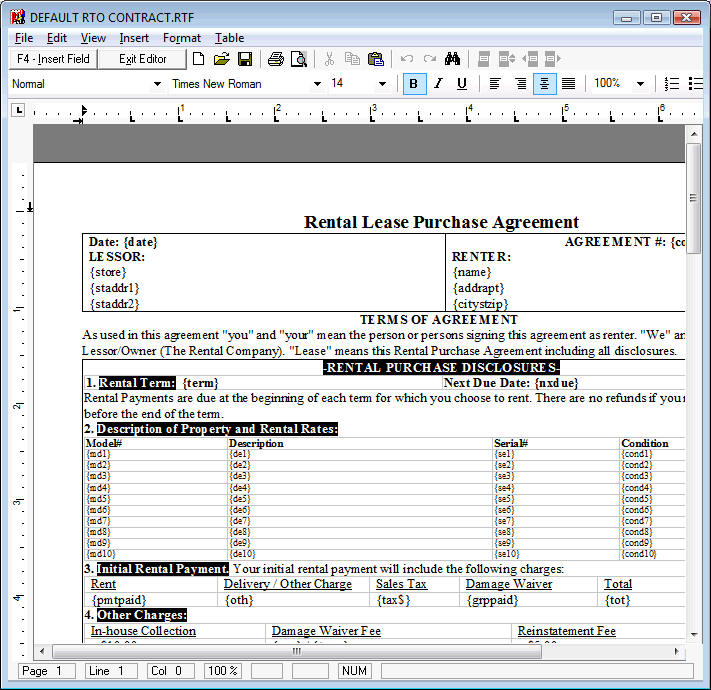Click the Paste clipboard icon
Screen dimensions: 711x690
click(x=376, y=59)
